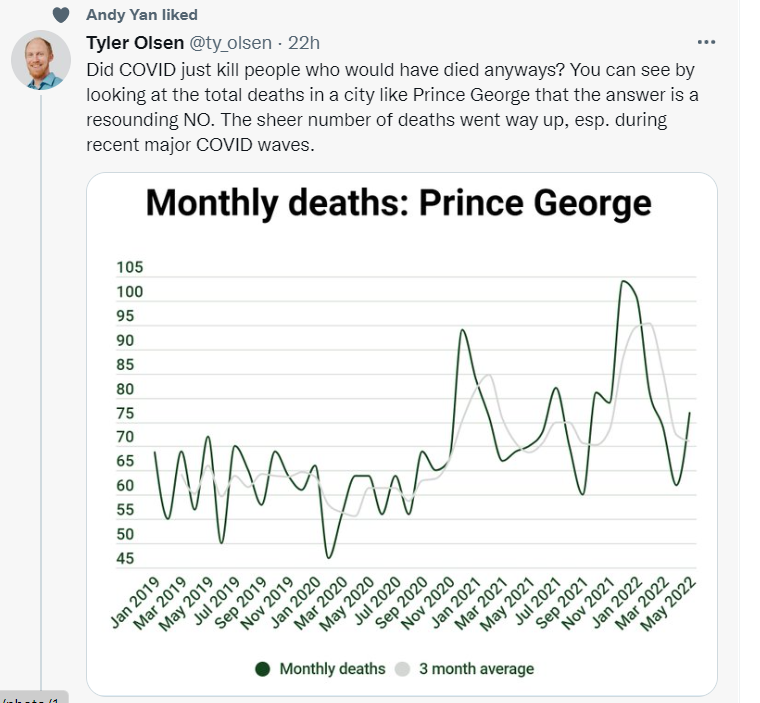The width and height of the screenshot is (760, 703).
Task: Click the 3 month average legend text
Action: (x=476, y=669)
